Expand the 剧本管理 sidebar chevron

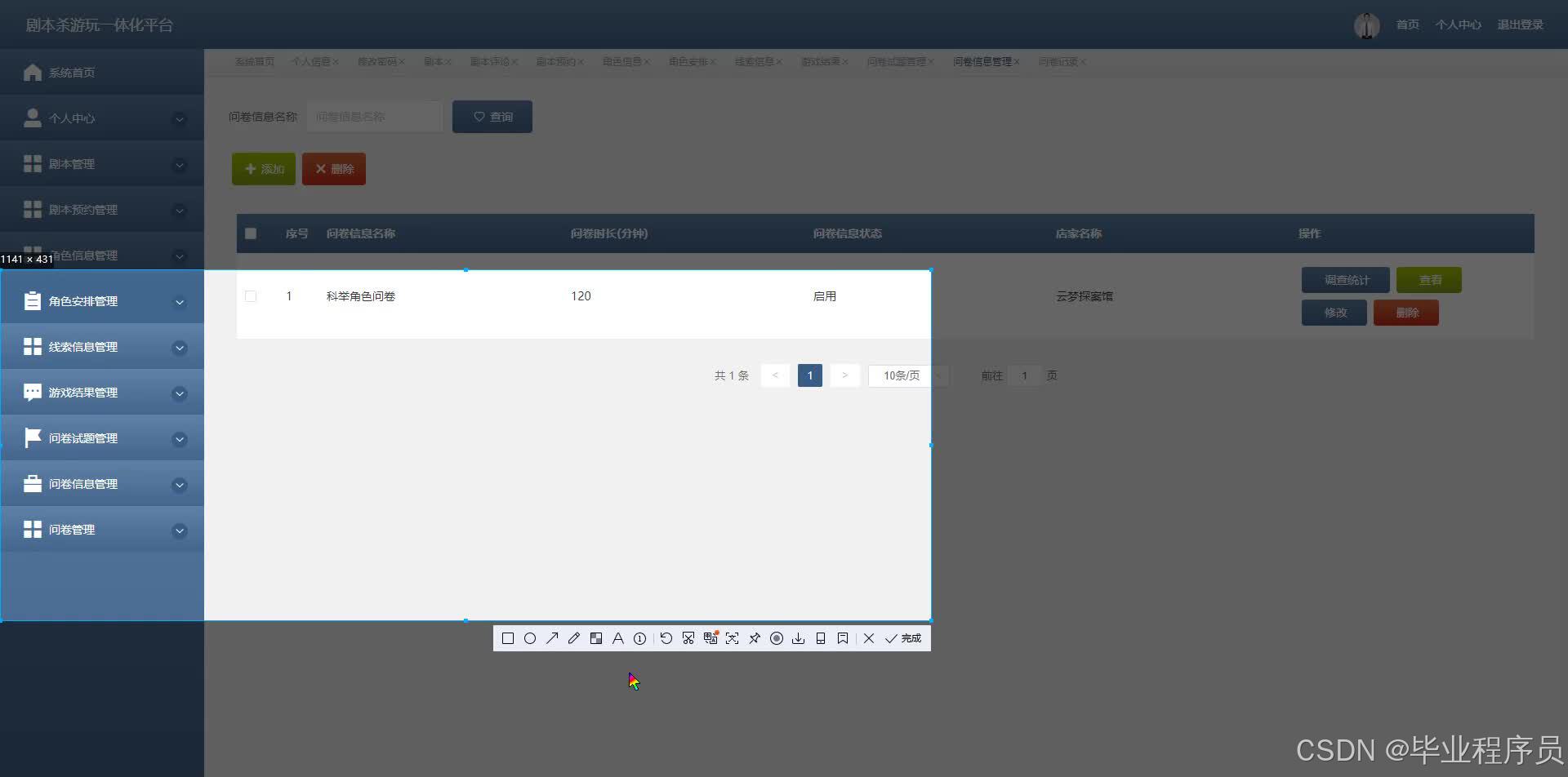point(180,165)
